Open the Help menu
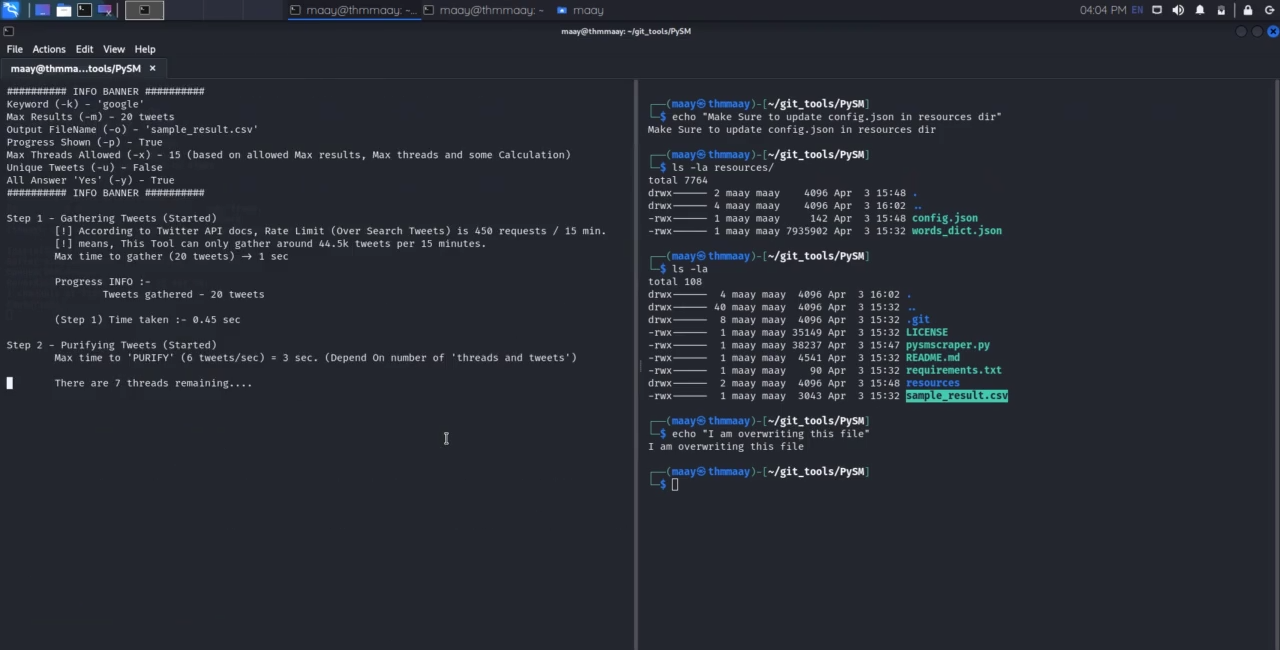Image resolution: width=1280 pixels, height=650 pixels. point(145,49)
